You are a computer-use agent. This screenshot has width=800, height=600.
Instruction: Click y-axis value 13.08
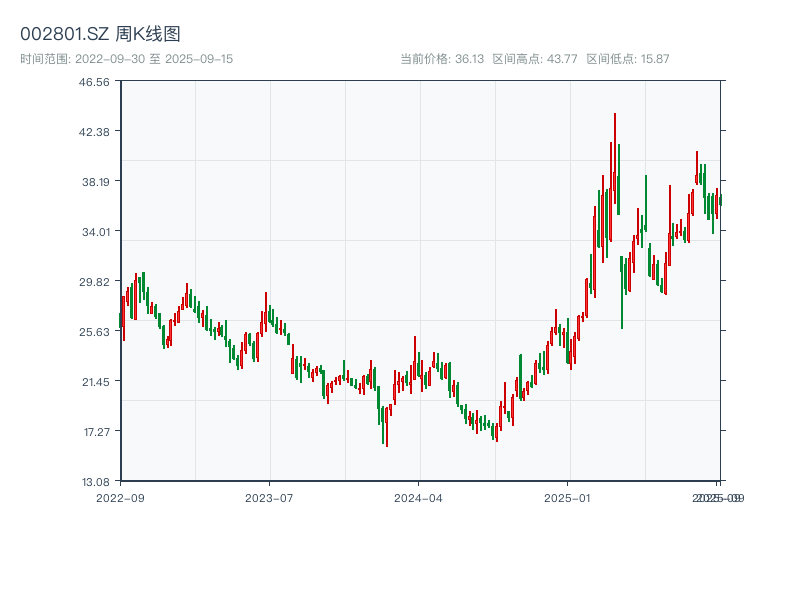point(96,482)
